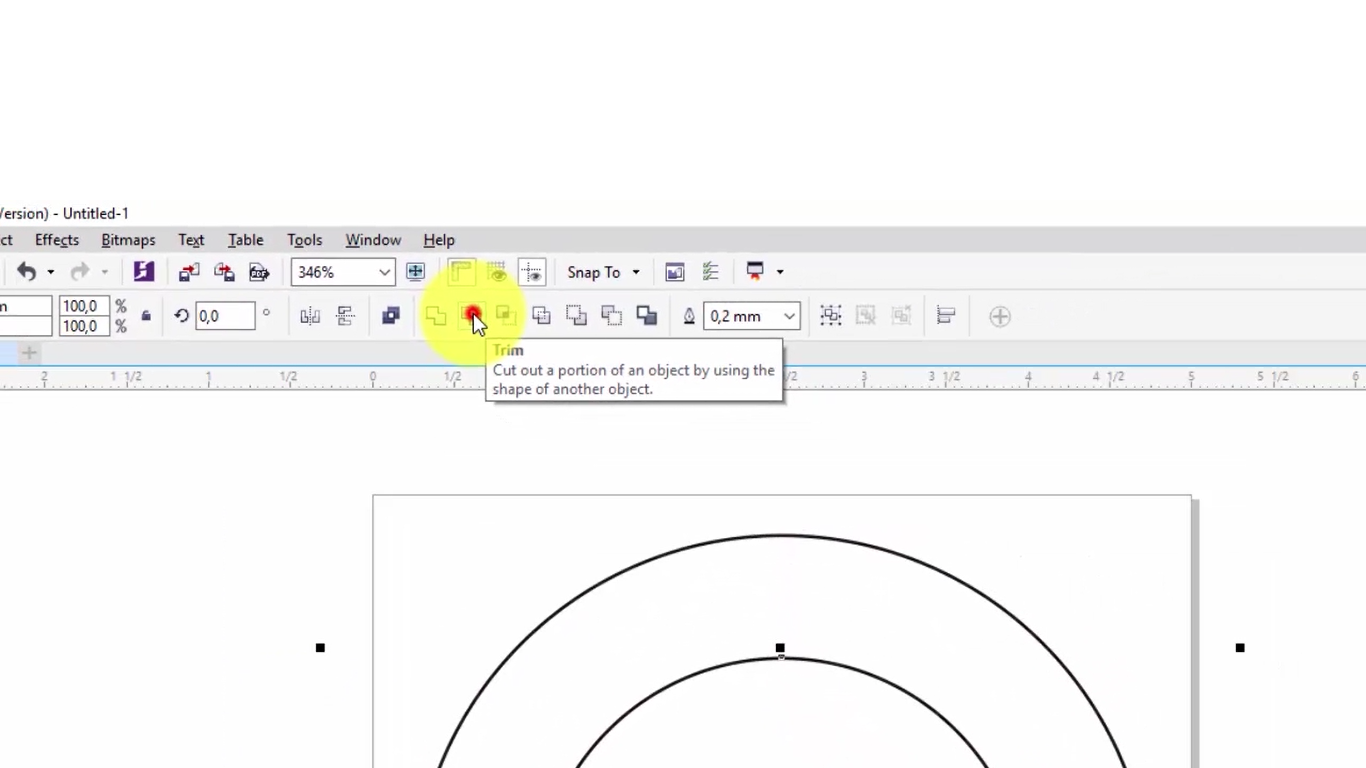Click the rotation angle 0,0 field
1366x768 pixels.
point(225,316)
